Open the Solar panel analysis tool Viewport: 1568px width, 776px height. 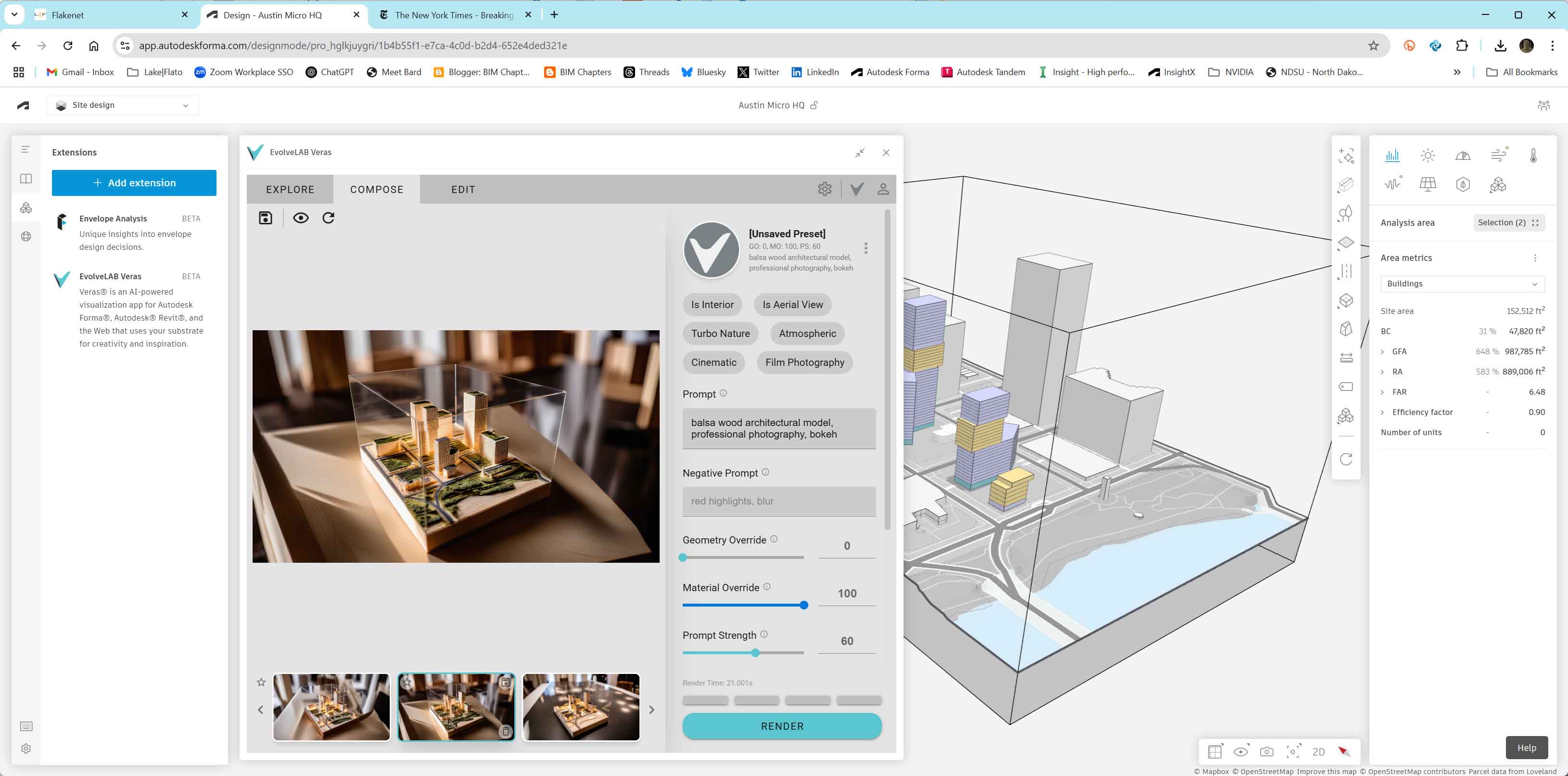pos(1428,183)
